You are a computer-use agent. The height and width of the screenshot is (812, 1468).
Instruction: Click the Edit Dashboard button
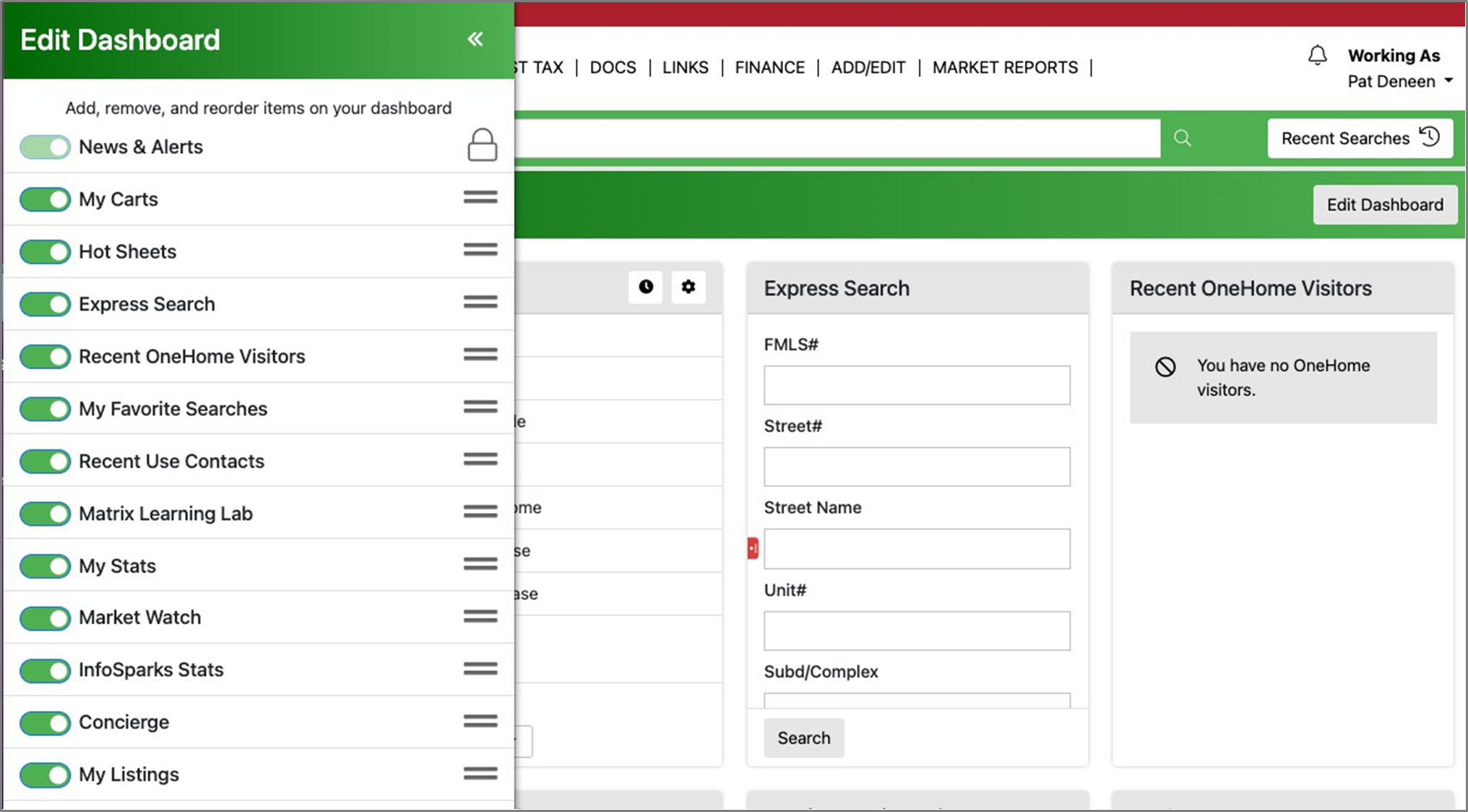coord(1384,204)
